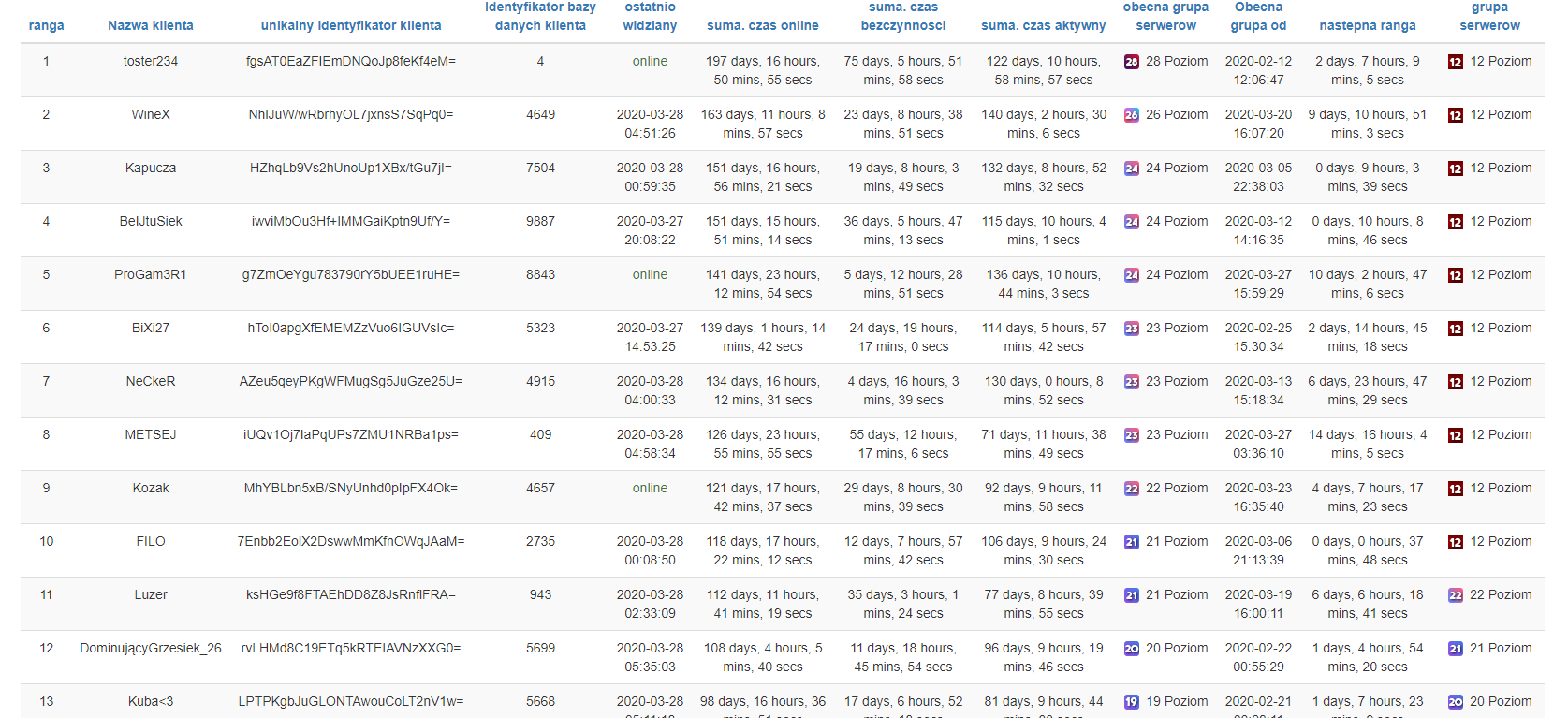Click the 12 Poziom icon in Kozak's row
The image size is (1568, 718).
(1456, 489)
